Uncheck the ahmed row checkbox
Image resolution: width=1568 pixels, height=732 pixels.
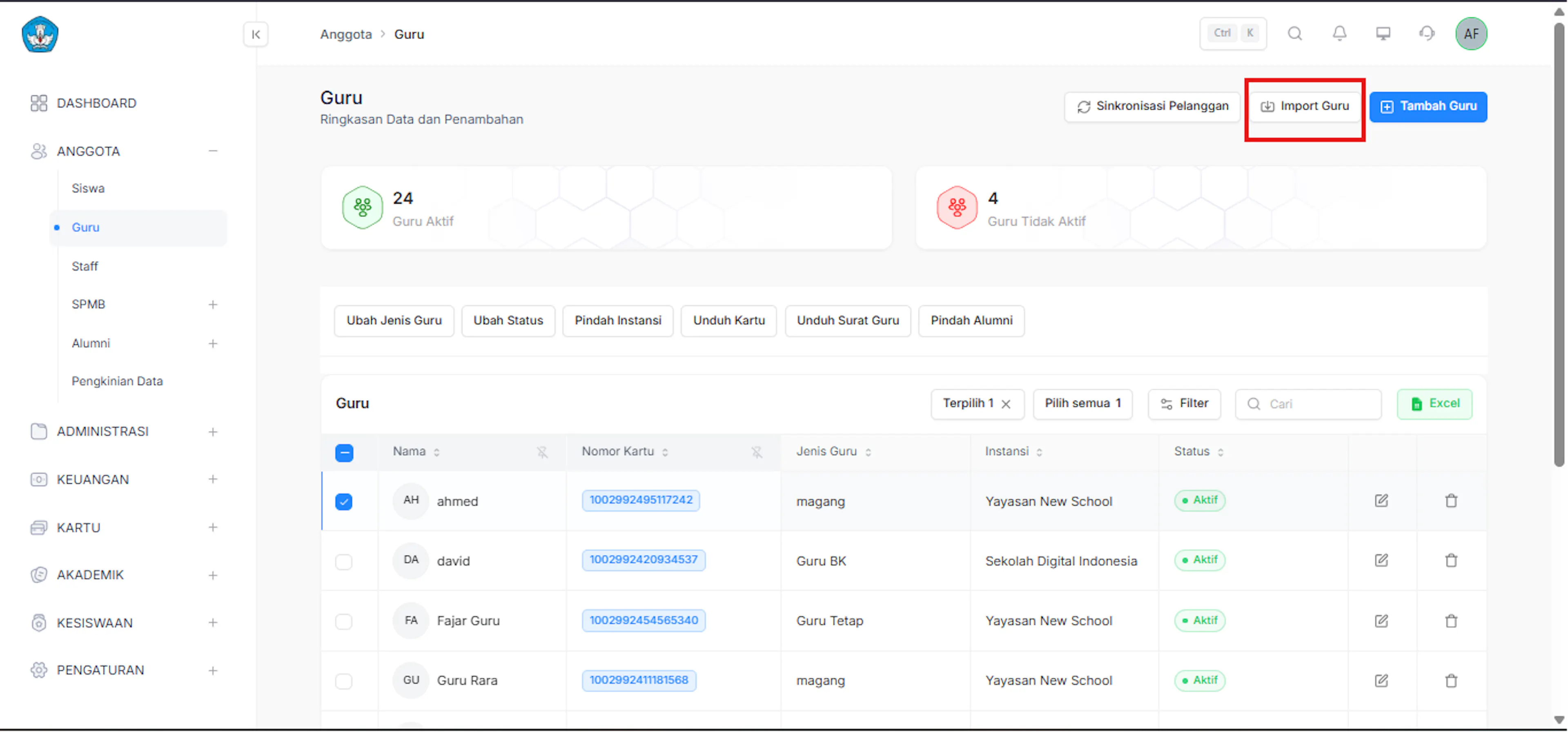click(344, 501)
